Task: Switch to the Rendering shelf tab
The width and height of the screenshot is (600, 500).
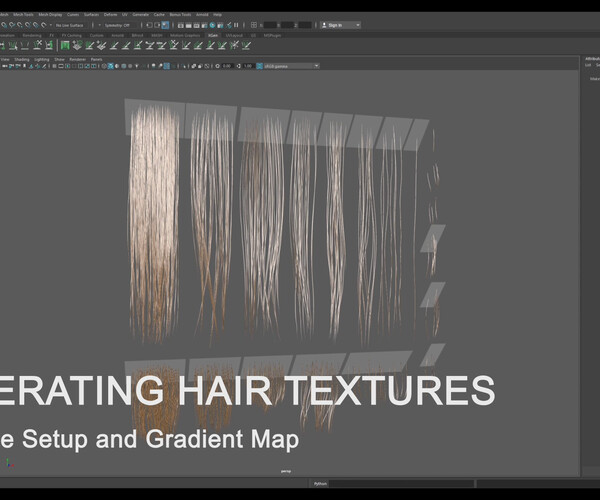Action: (x=32, y=35)
